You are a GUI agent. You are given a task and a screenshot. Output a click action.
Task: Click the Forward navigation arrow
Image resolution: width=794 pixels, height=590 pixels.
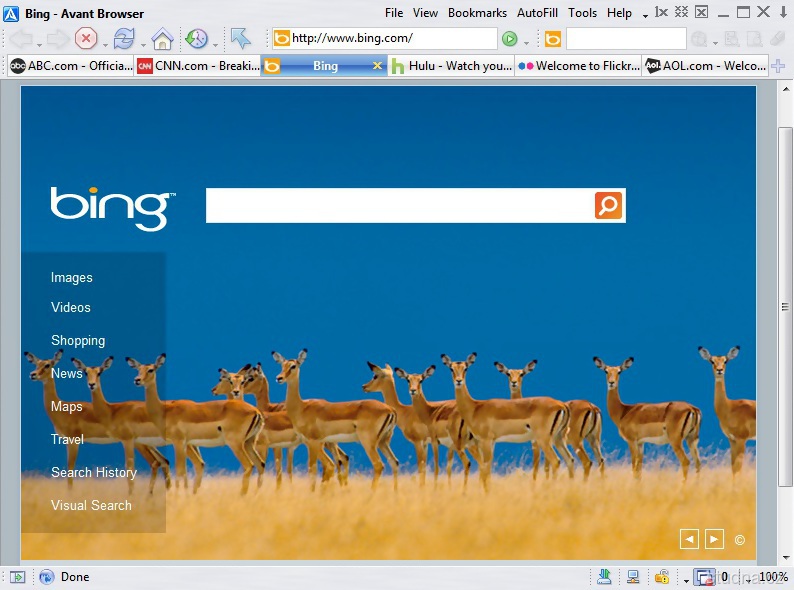pyautogui.click(x=58, y=38)
